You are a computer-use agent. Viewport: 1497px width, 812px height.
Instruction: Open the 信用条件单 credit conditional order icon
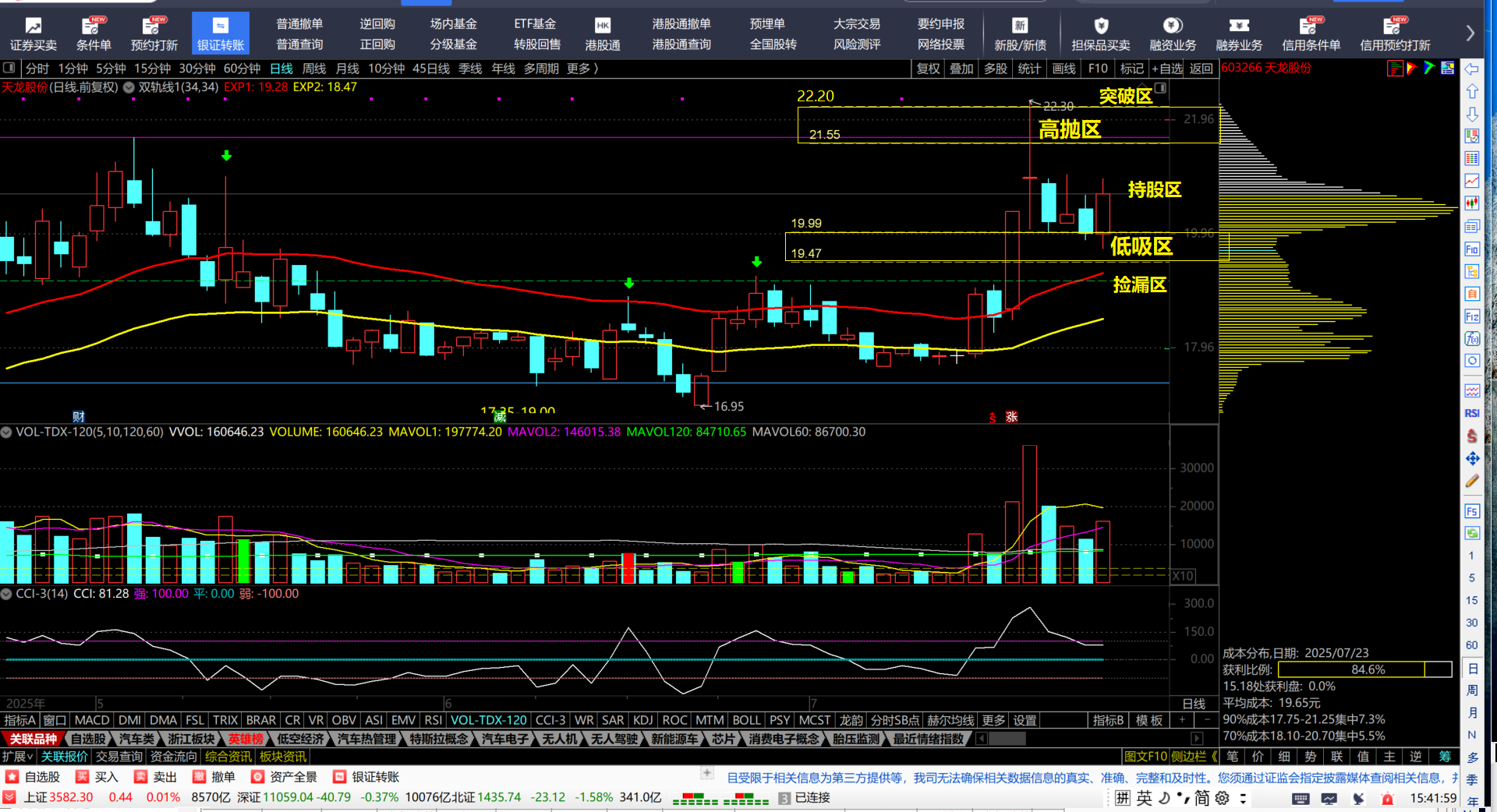pos(1311,34)
